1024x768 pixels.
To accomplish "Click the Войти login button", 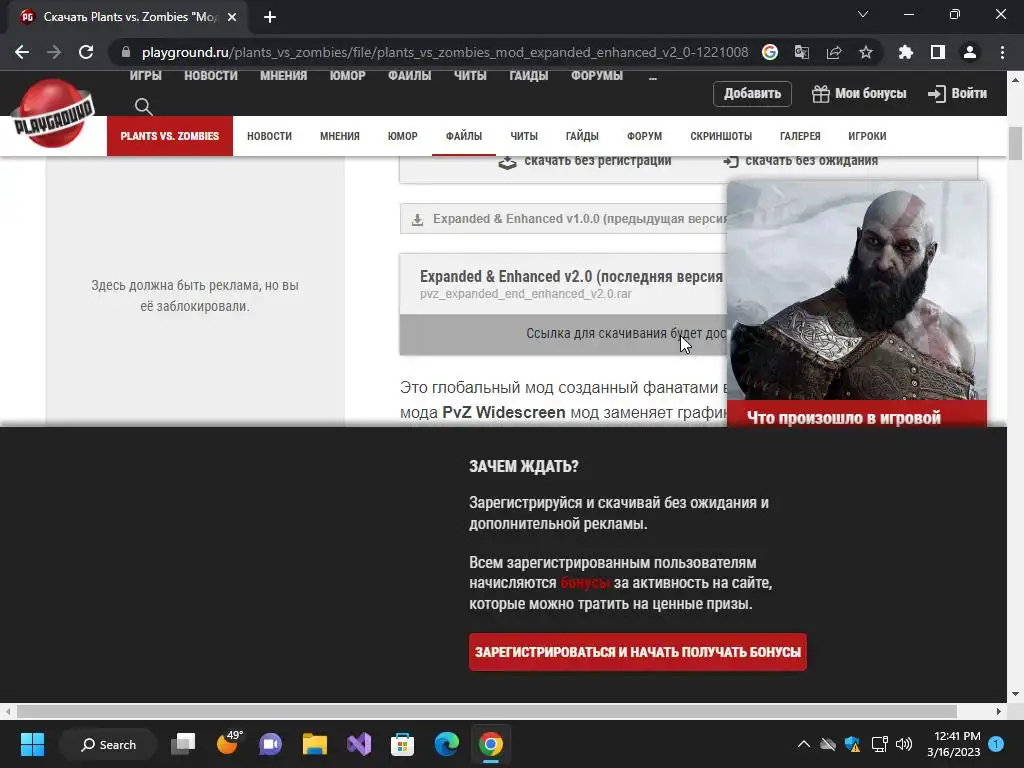I will (957, 93).
